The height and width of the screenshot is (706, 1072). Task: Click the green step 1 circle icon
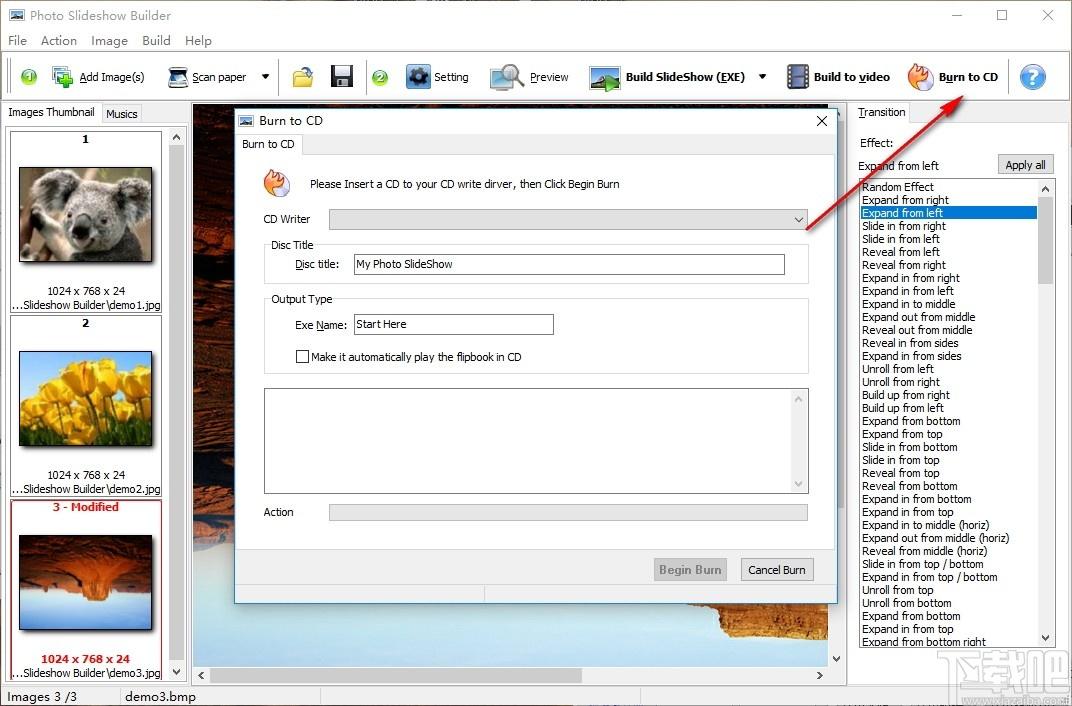click(x=29, y=77)
